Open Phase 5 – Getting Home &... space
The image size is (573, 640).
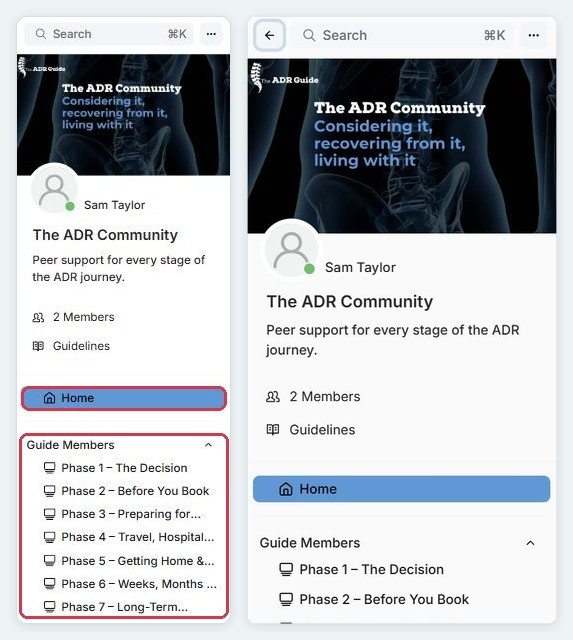pyautogui.click(x=138, y=561)
